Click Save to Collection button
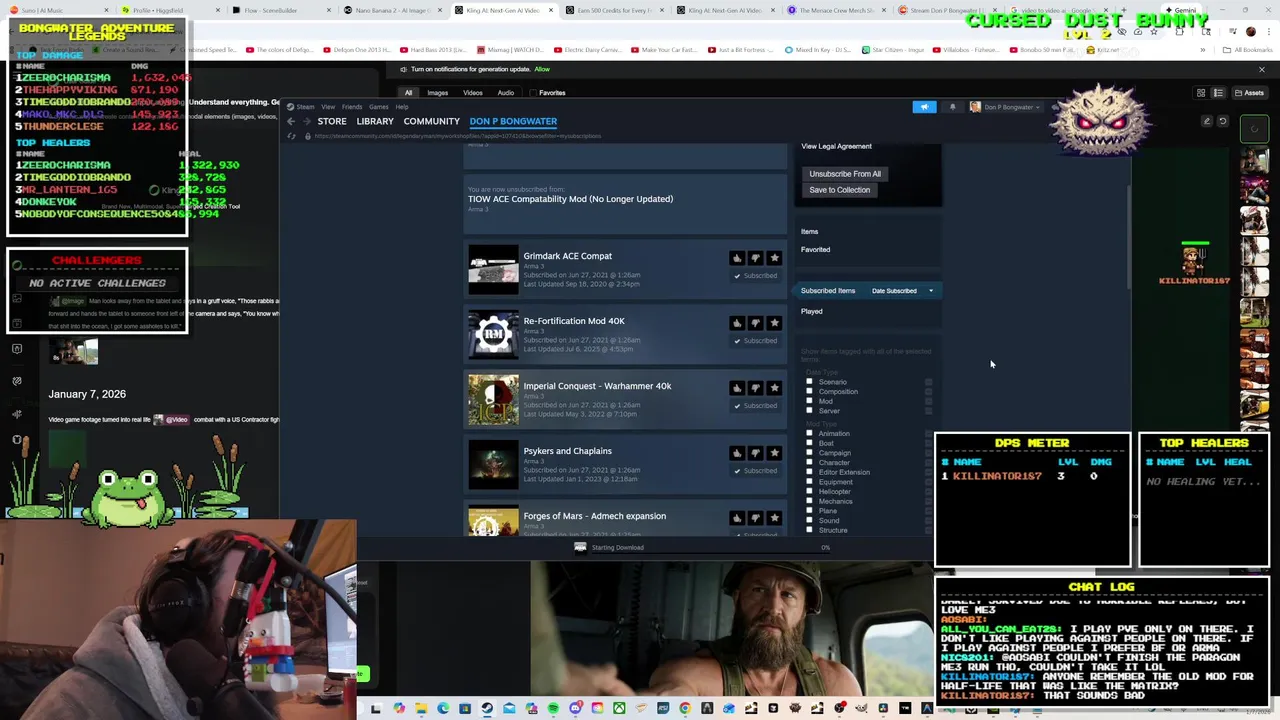1280x720 pixels. [840, 190]
